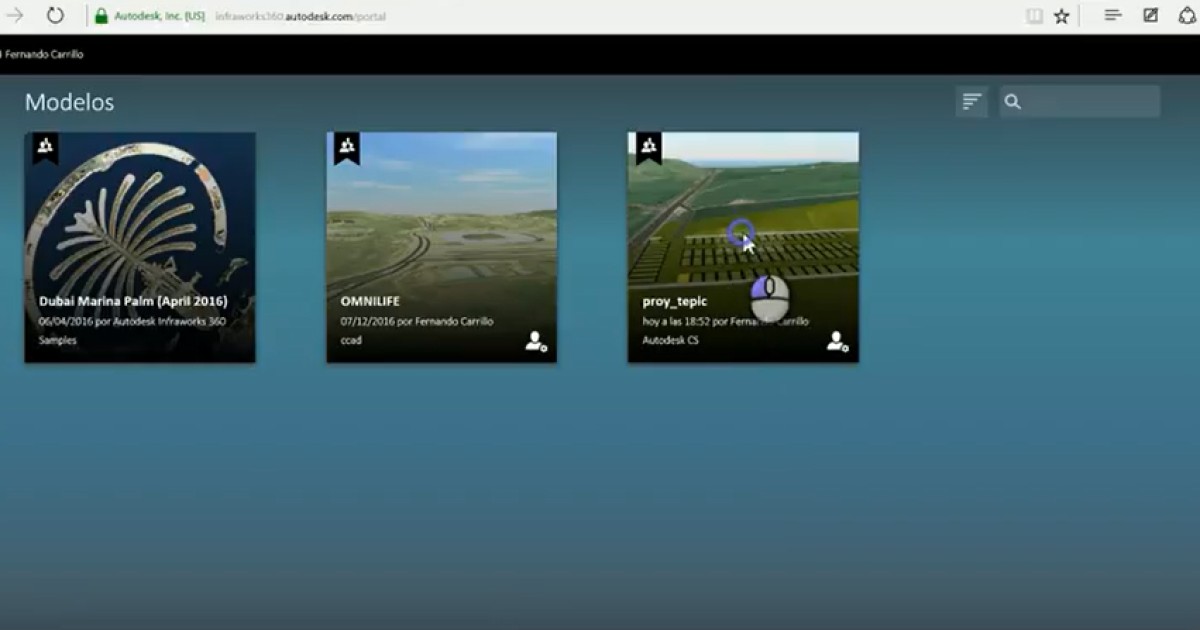
Task: Click the magnifier icon in the search box
Action: [x=1011, y=101]
